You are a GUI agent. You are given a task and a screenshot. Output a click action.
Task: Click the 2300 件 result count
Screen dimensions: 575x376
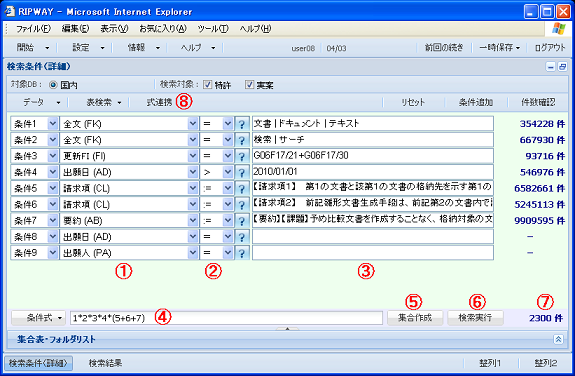pos(546,318)
